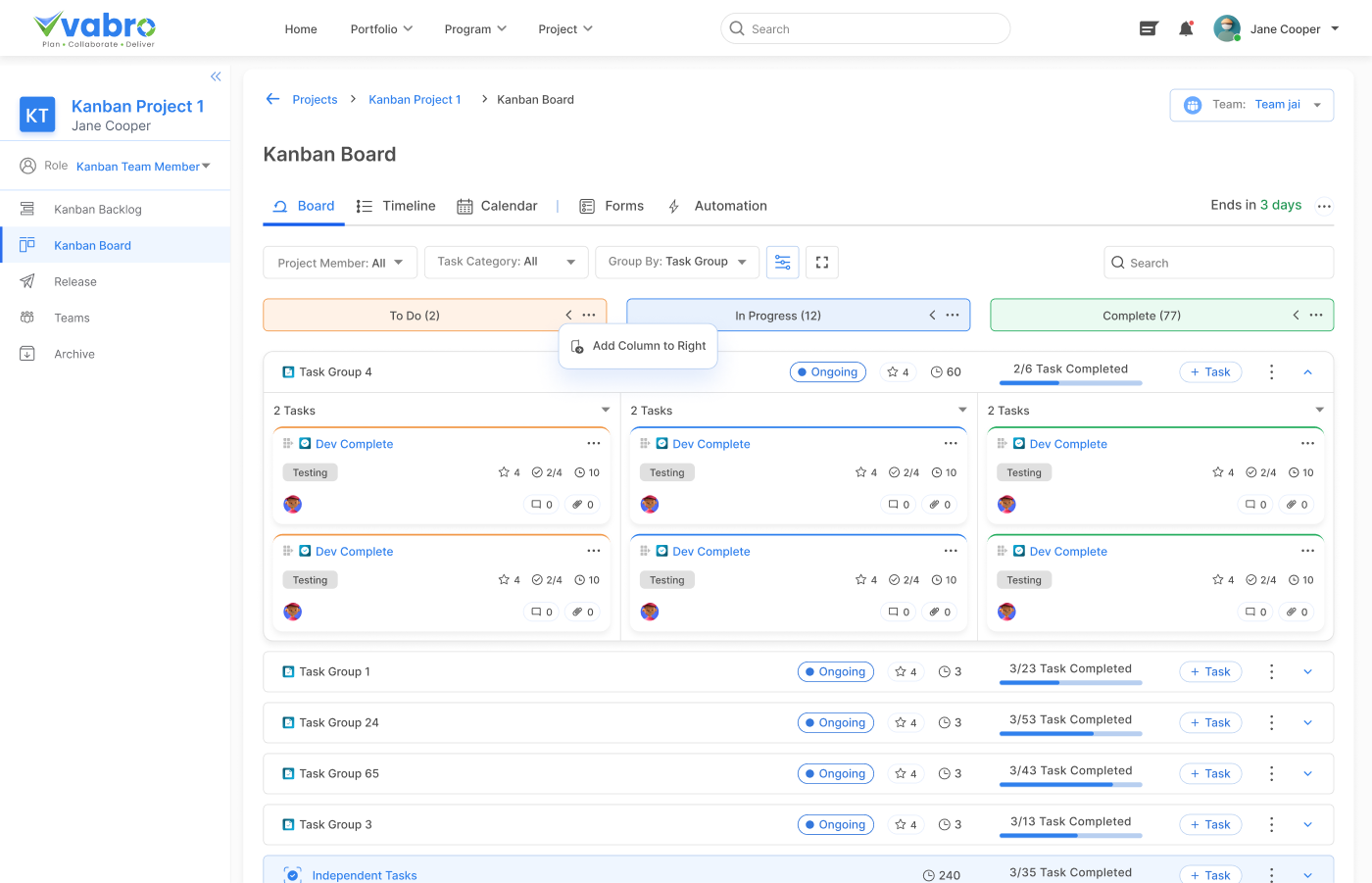Click the Teams sidebar icon

pos(27,318)
